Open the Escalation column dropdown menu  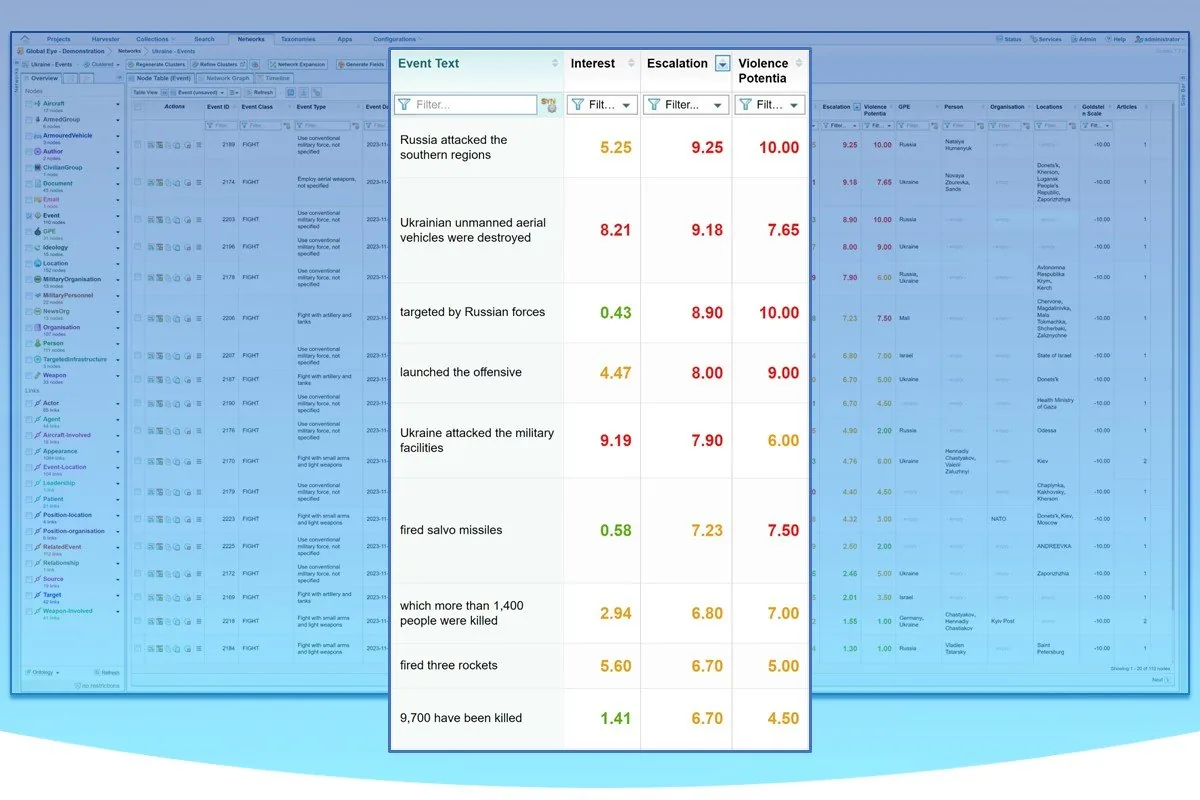coord(723,63)
